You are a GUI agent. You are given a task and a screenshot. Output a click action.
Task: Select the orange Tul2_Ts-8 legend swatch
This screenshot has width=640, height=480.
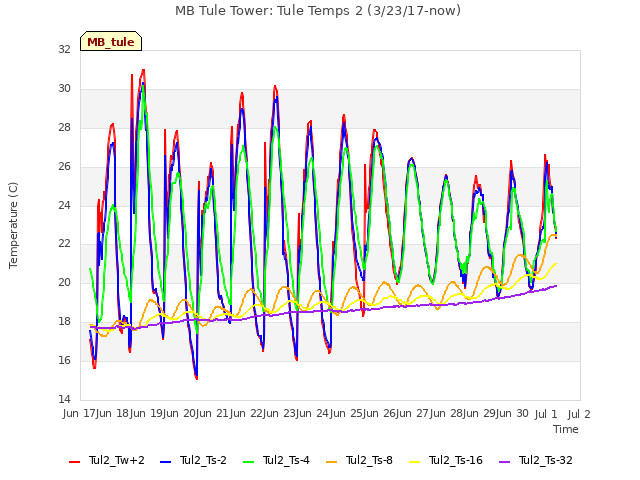click(x=331, y=461)
